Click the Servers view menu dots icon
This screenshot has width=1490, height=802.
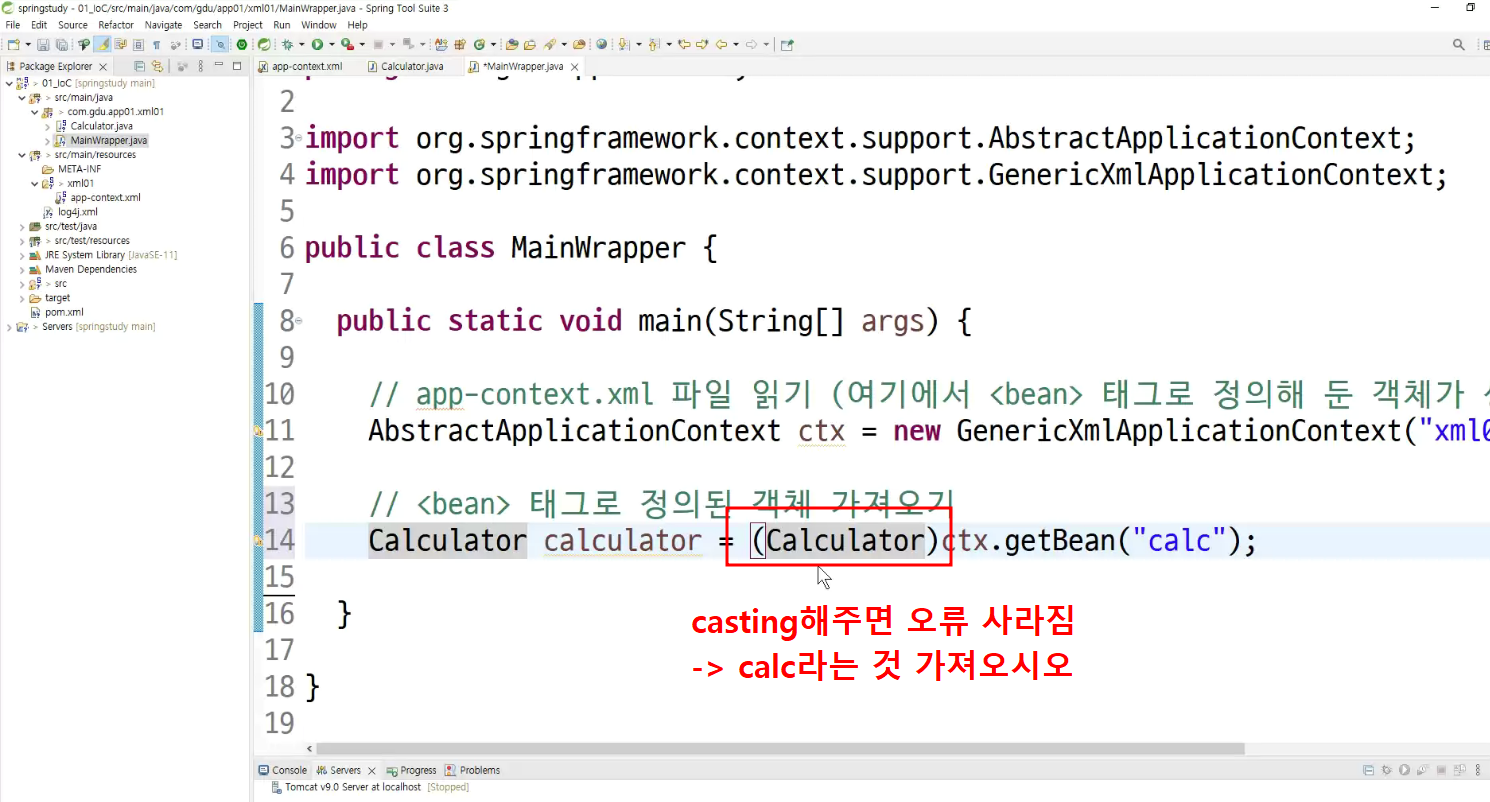click(1478, 770)
